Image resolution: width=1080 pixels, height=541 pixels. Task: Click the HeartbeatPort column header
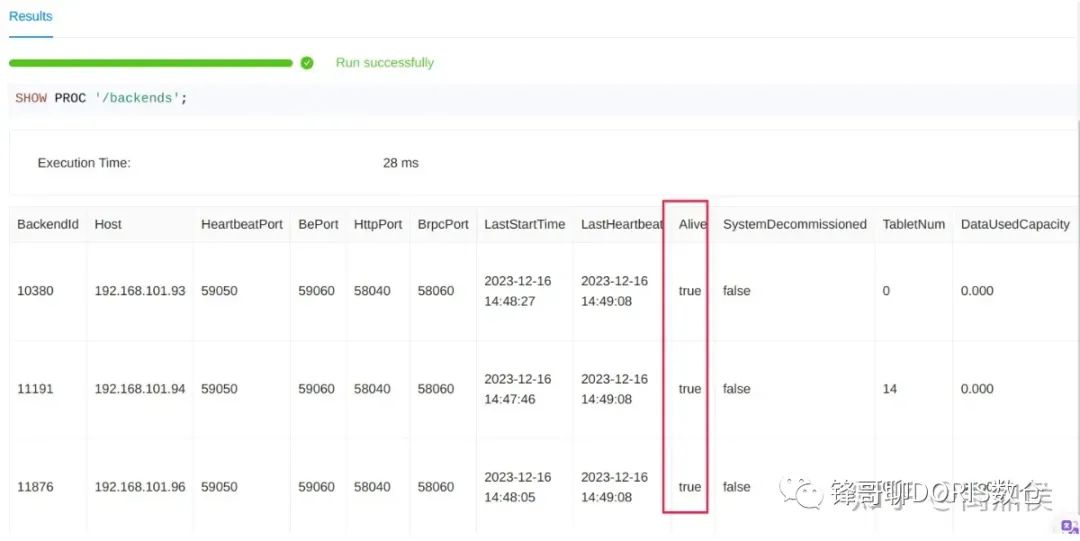point(242,225)
